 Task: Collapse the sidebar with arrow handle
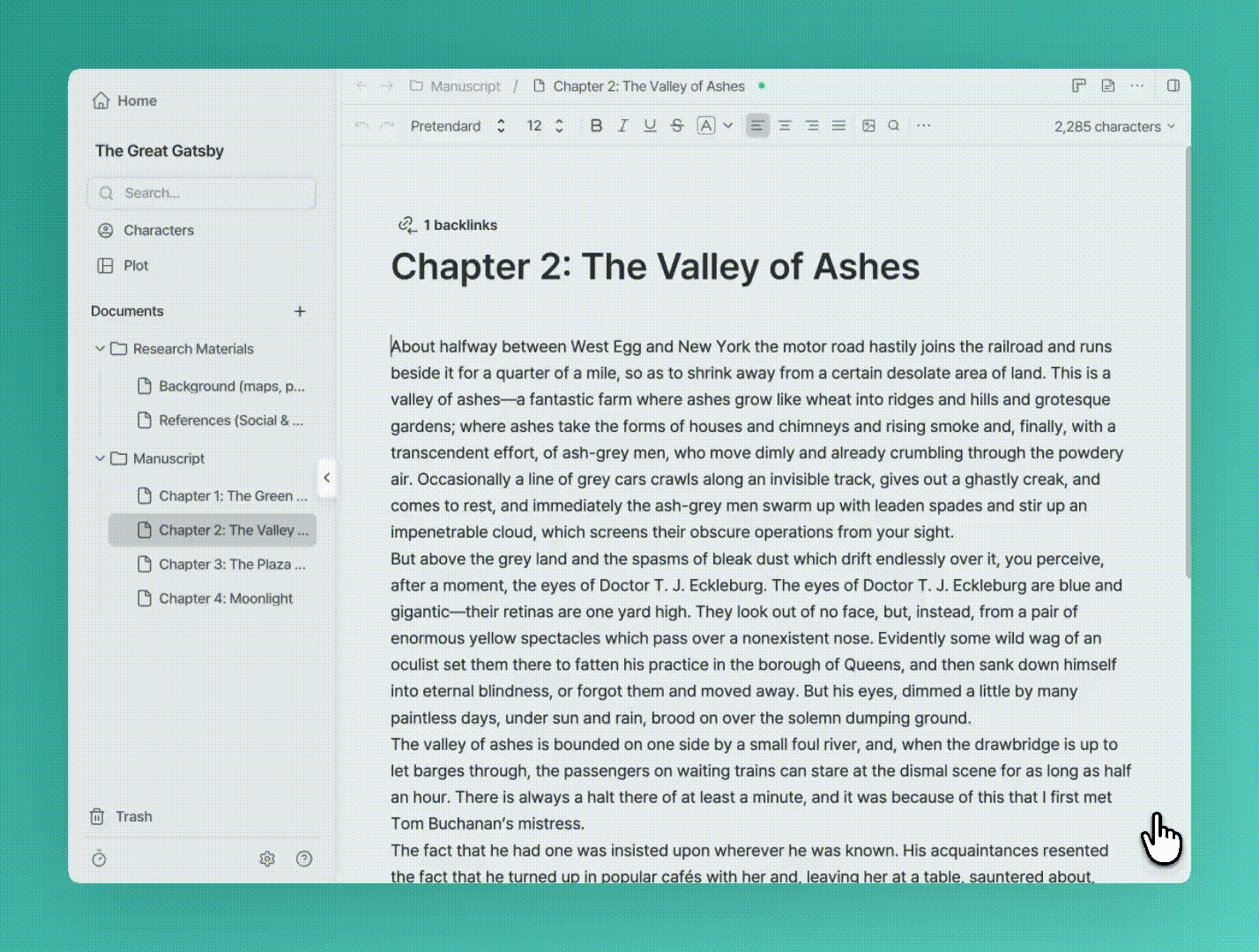(x=327, y=478)
